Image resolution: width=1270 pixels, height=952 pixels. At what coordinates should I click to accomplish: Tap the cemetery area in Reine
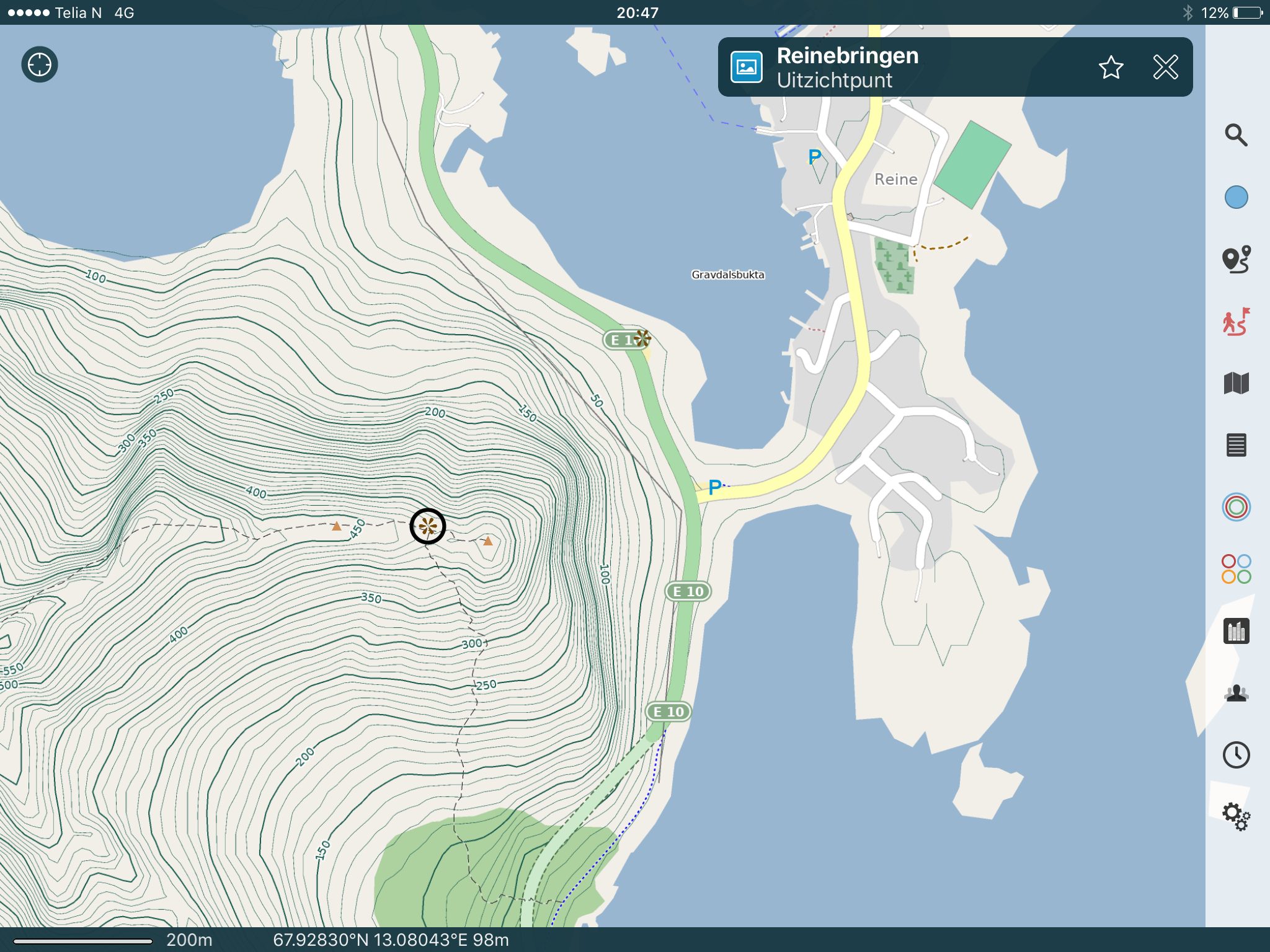point(894,266)
